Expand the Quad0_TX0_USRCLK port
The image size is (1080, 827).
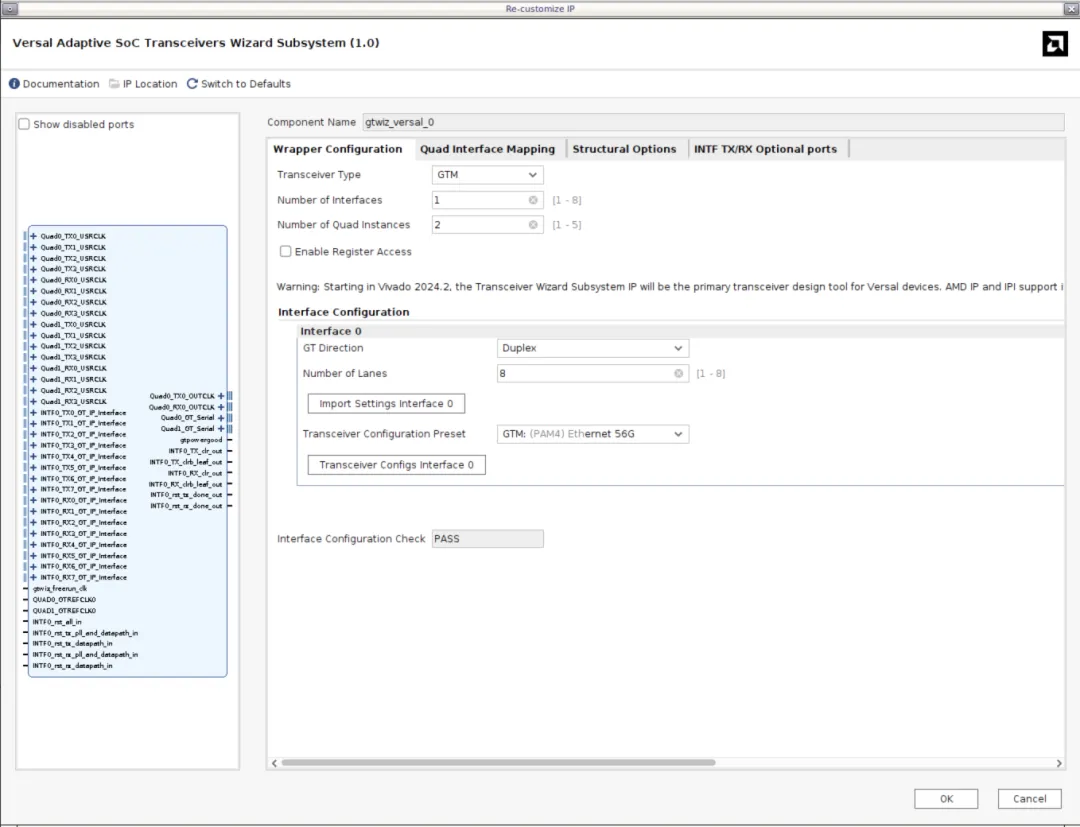pos(33,236)
